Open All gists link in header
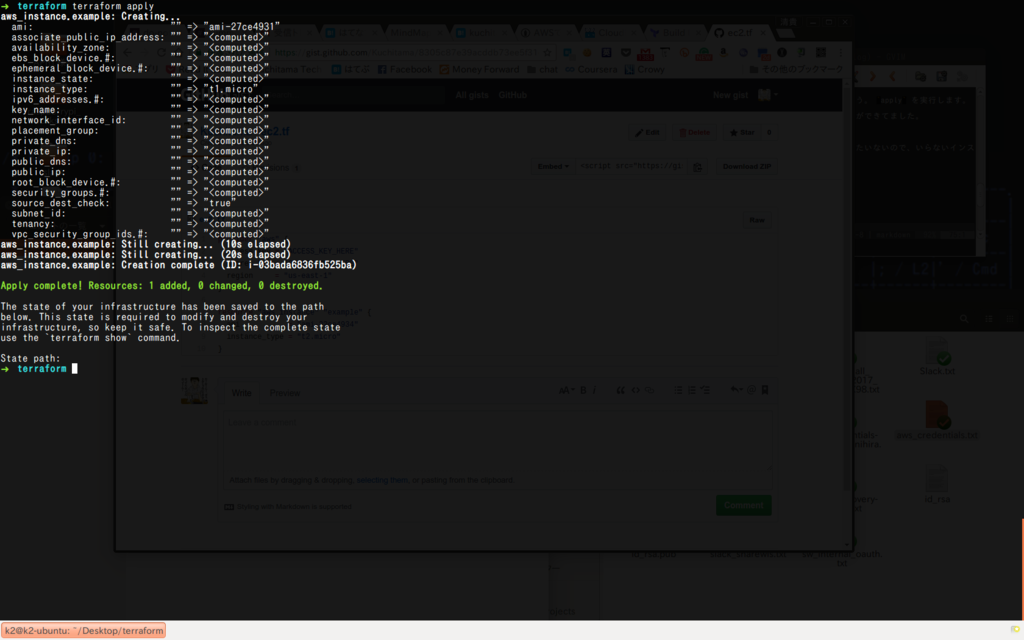This screenshot has height=640, width=1024. 472,95
